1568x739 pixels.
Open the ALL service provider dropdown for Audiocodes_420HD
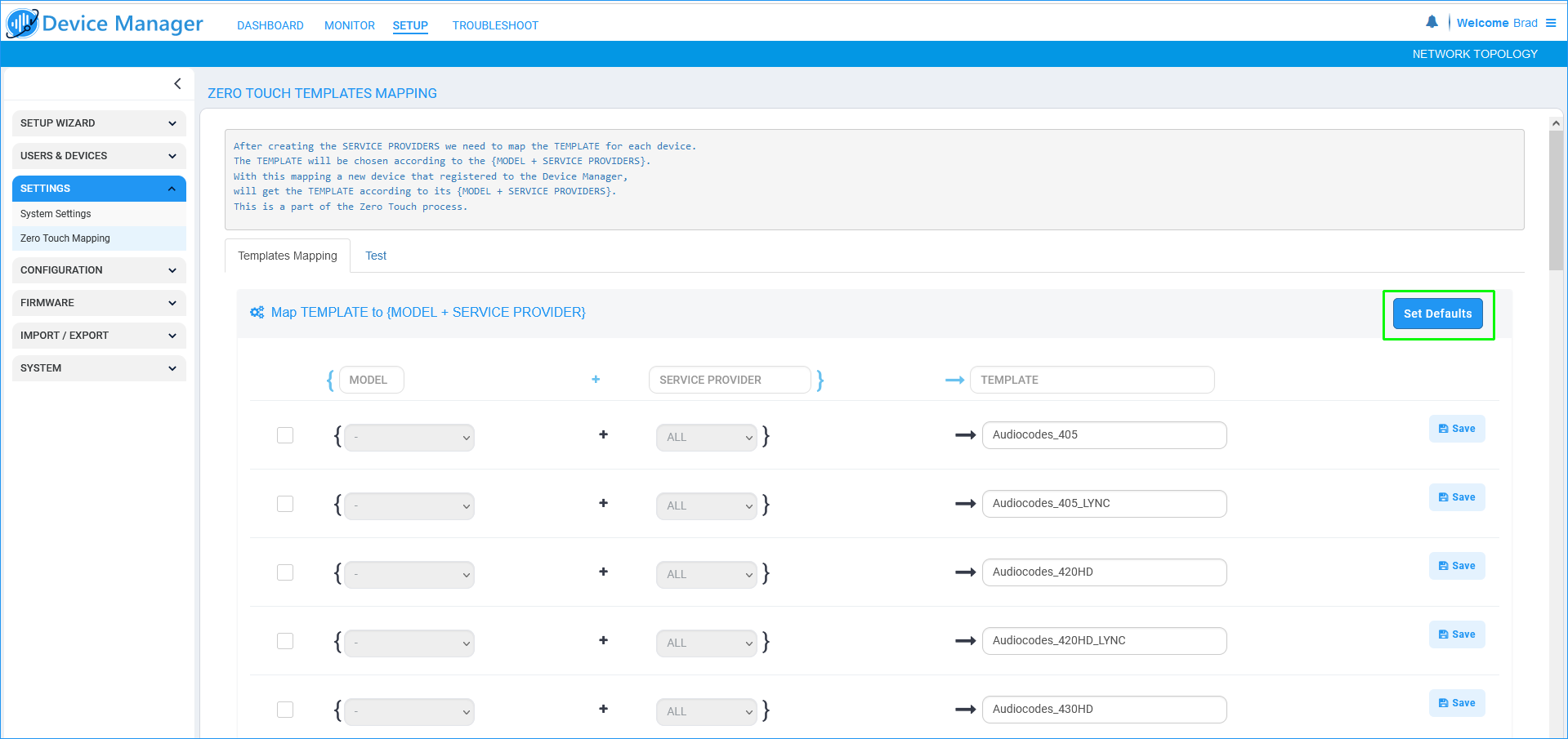point(707,574)
